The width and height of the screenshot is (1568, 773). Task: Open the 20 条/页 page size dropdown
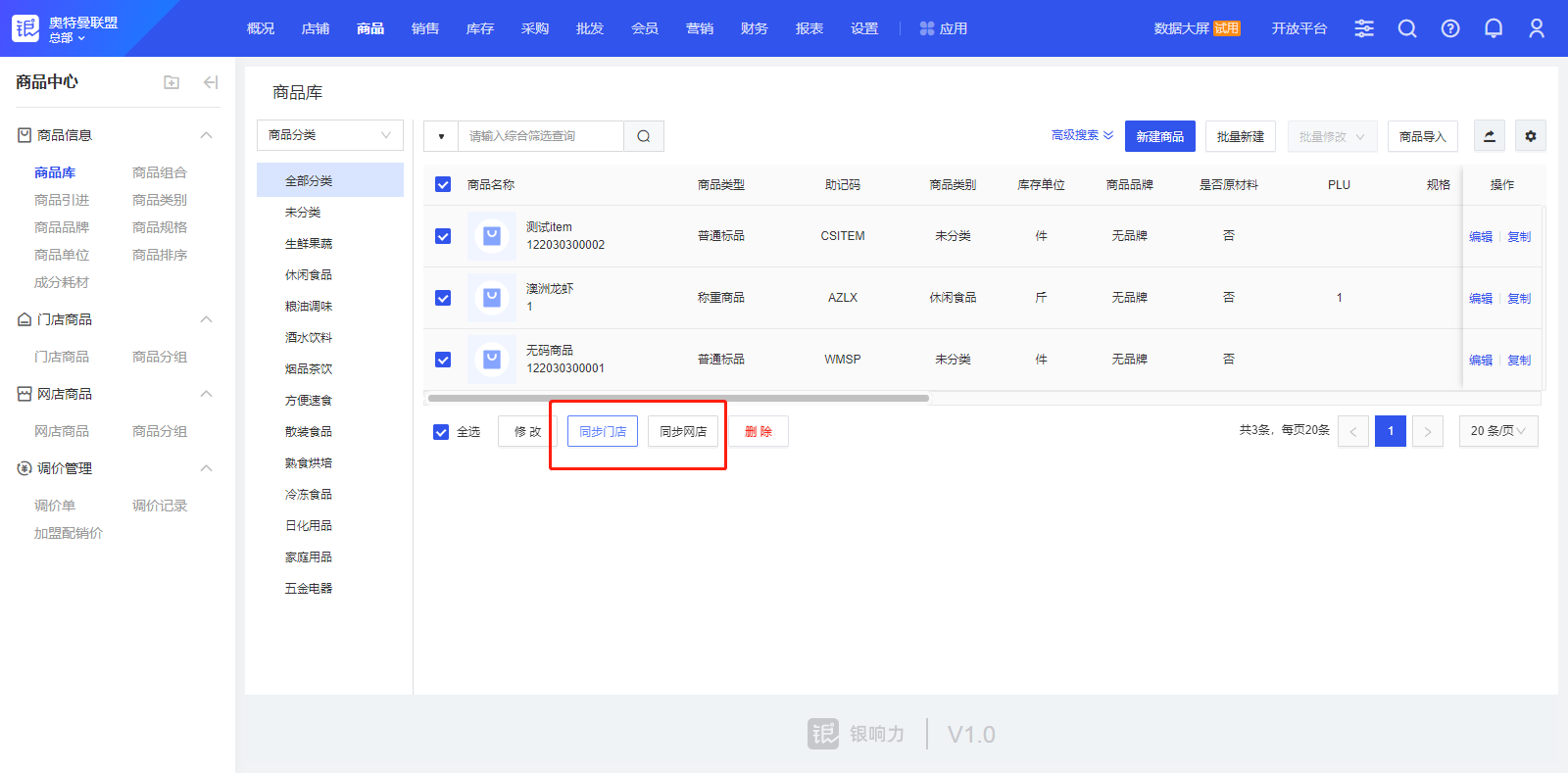(1497, 431)
